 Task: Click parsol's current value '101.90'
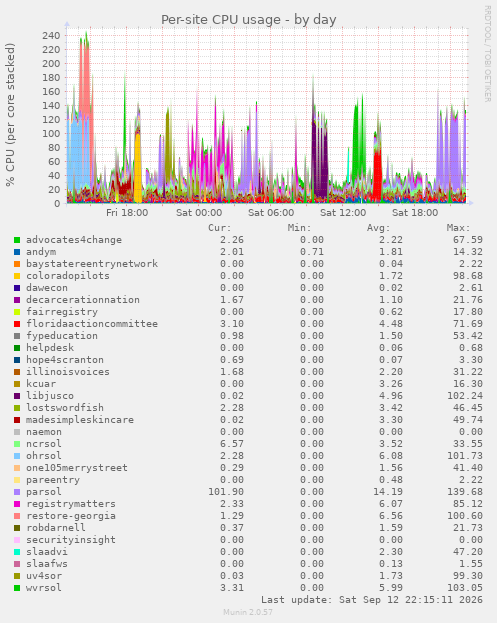[x=226, y=492]
